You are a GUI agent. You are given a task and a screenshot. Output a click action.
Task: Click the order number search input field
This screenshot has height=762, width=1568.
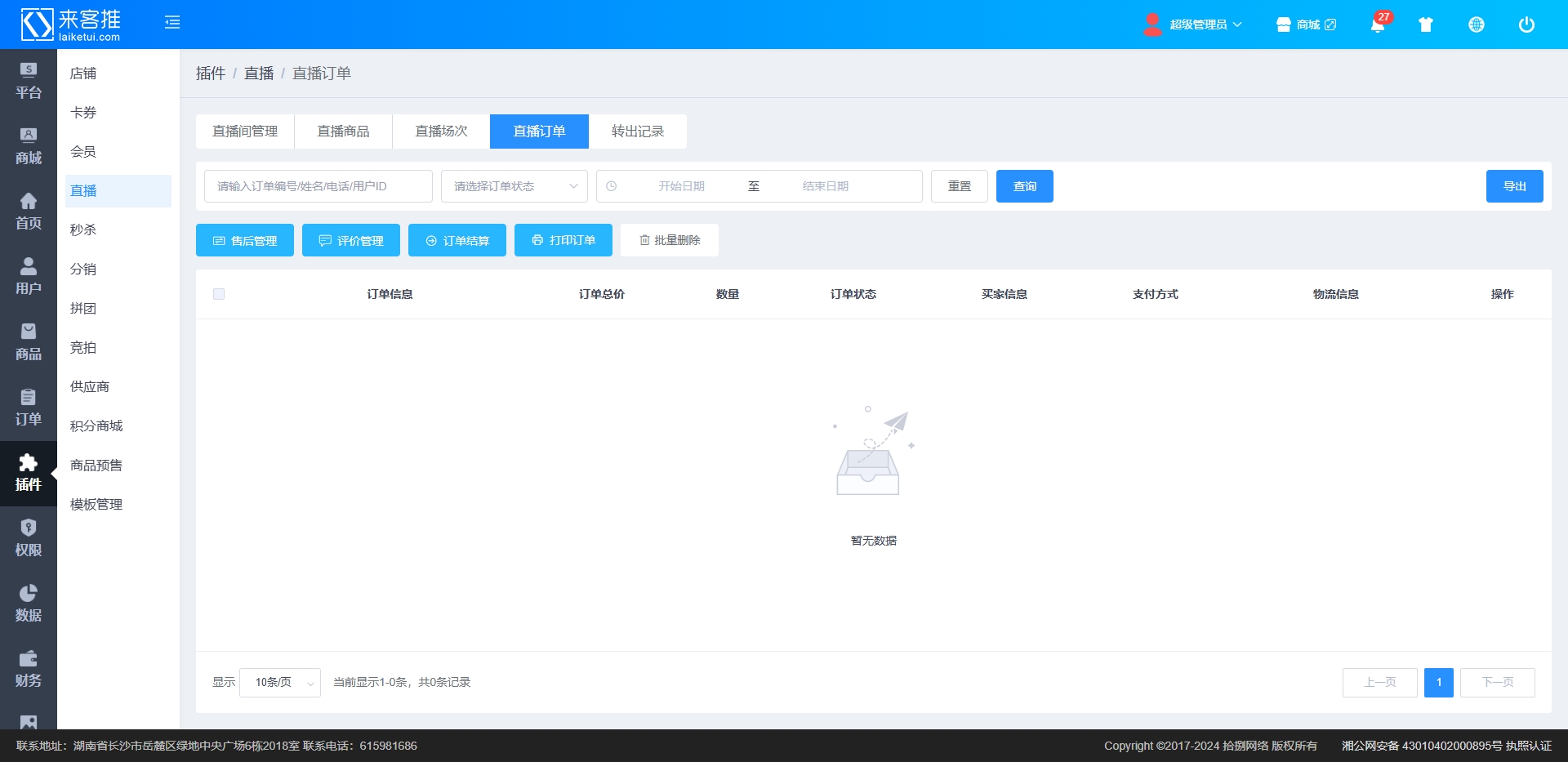pos(318,186)
